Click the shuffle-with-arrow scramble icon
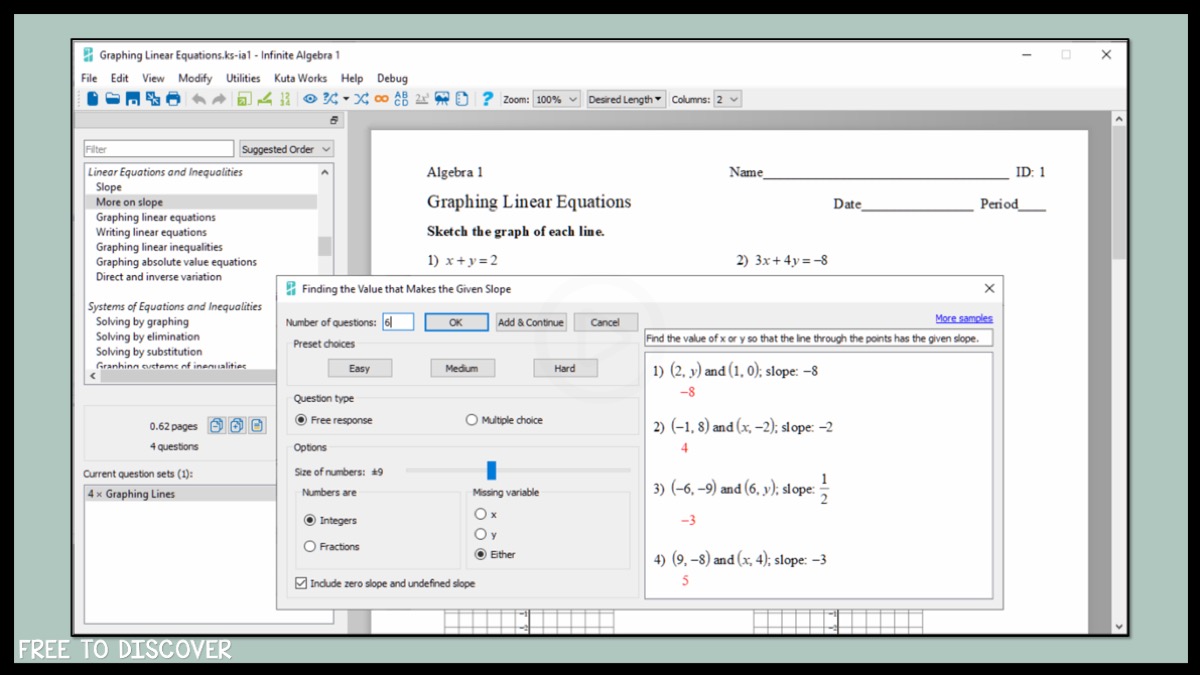Screen dimensions: 1200x675 tap(330, 99)
